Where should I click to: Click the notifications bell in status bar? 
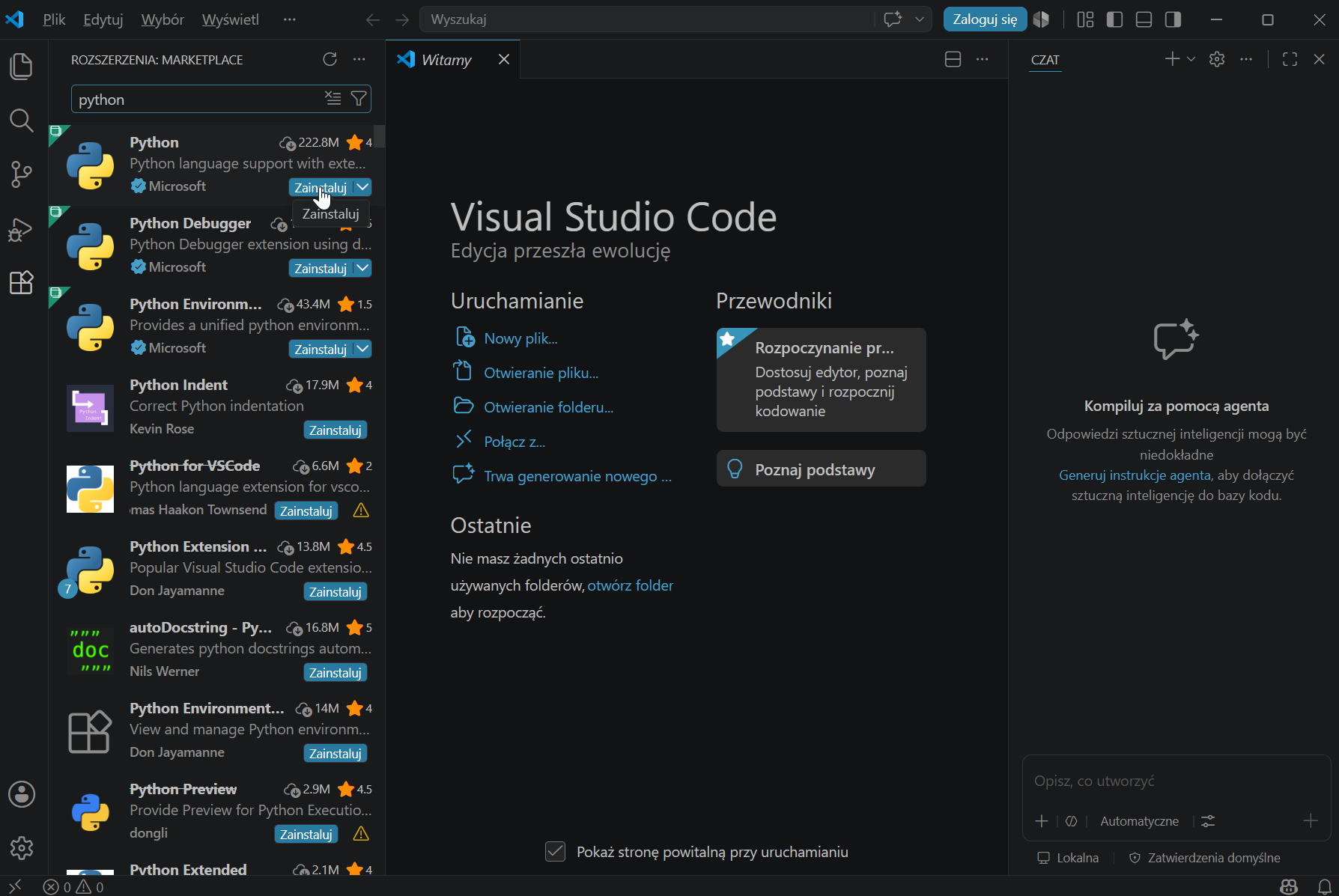click(x=1324, y=887)
